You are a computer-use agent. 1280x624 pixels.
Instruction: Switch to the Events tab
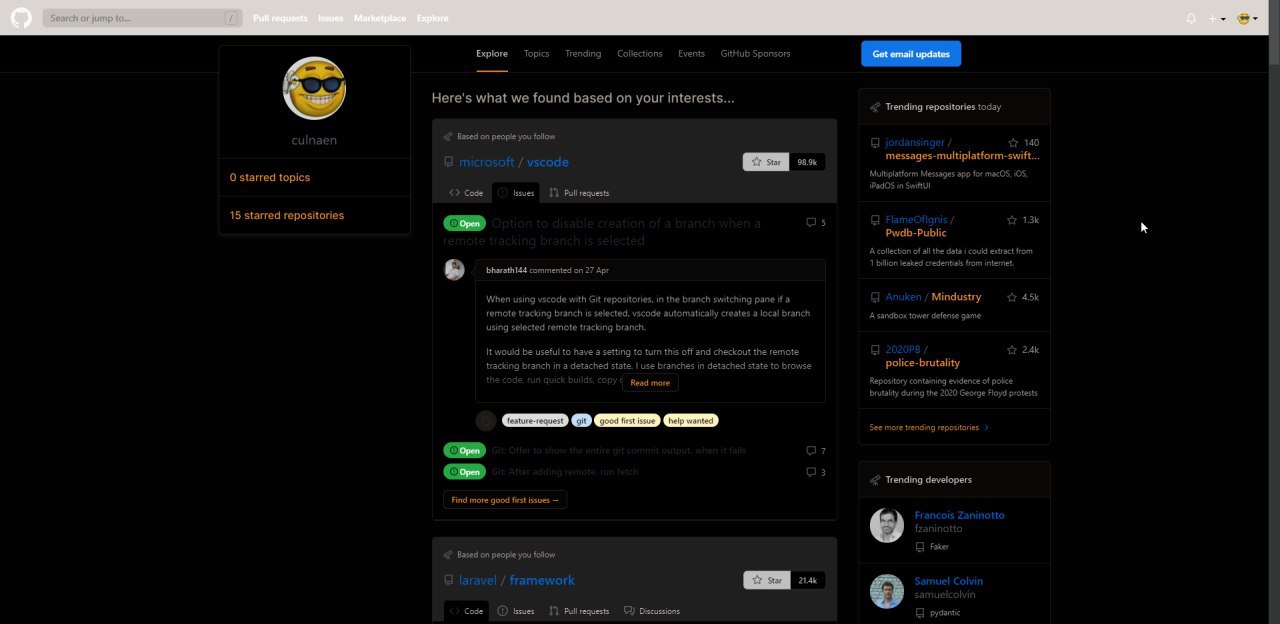tap(691, 54)
